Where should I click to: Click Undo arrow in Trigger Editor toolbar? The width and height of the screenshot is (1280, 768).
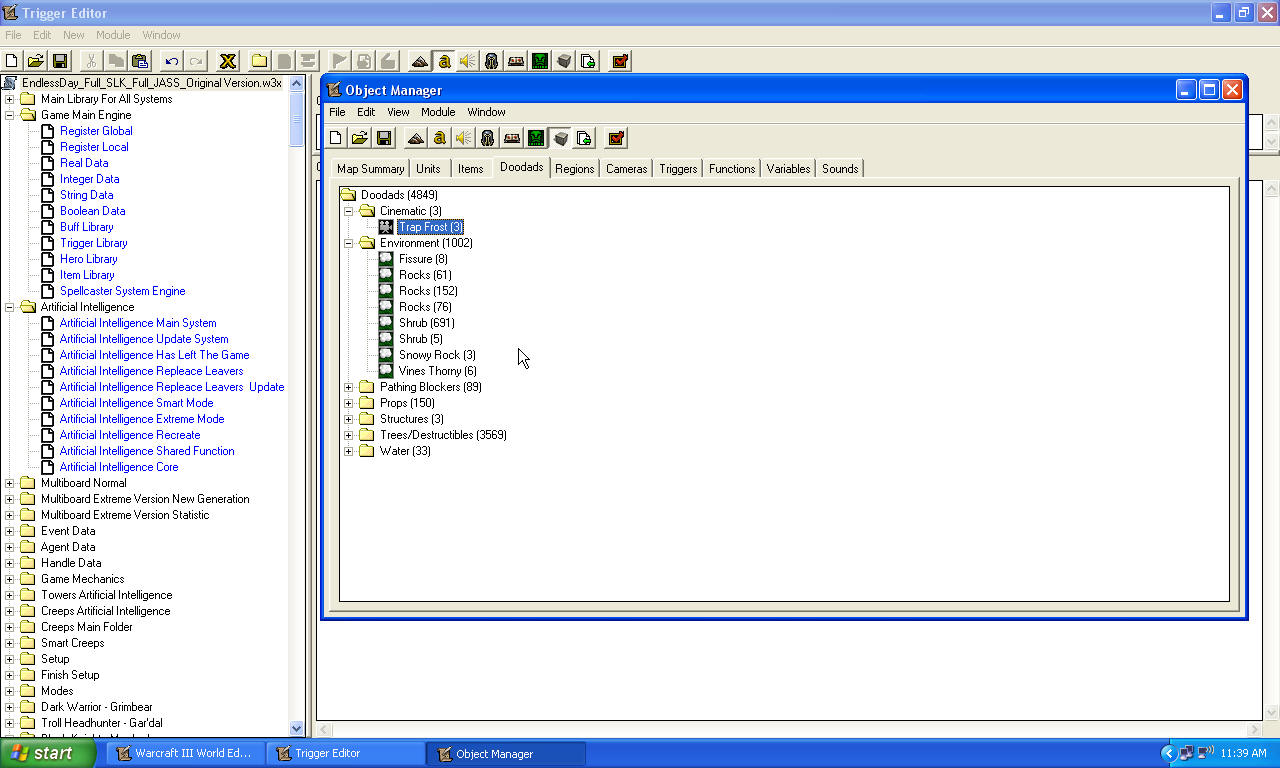coord(172,61)
